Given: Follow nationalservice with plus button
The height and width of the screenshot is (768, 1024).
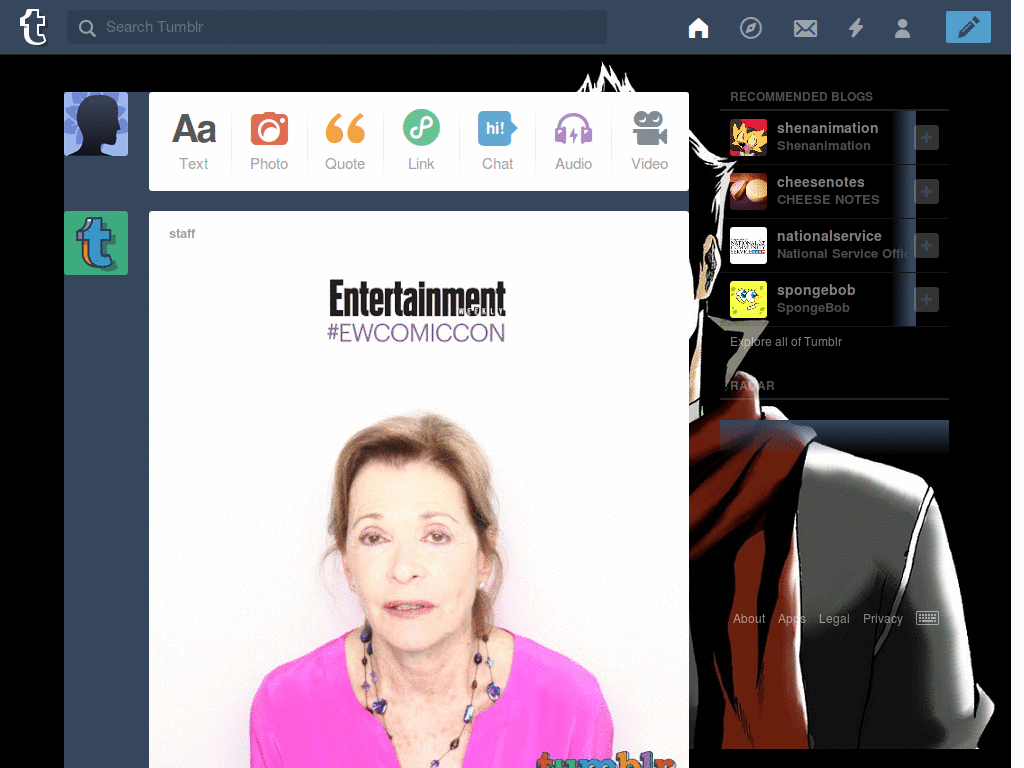Looking at the screenshot, I should [x=926, y=246].
